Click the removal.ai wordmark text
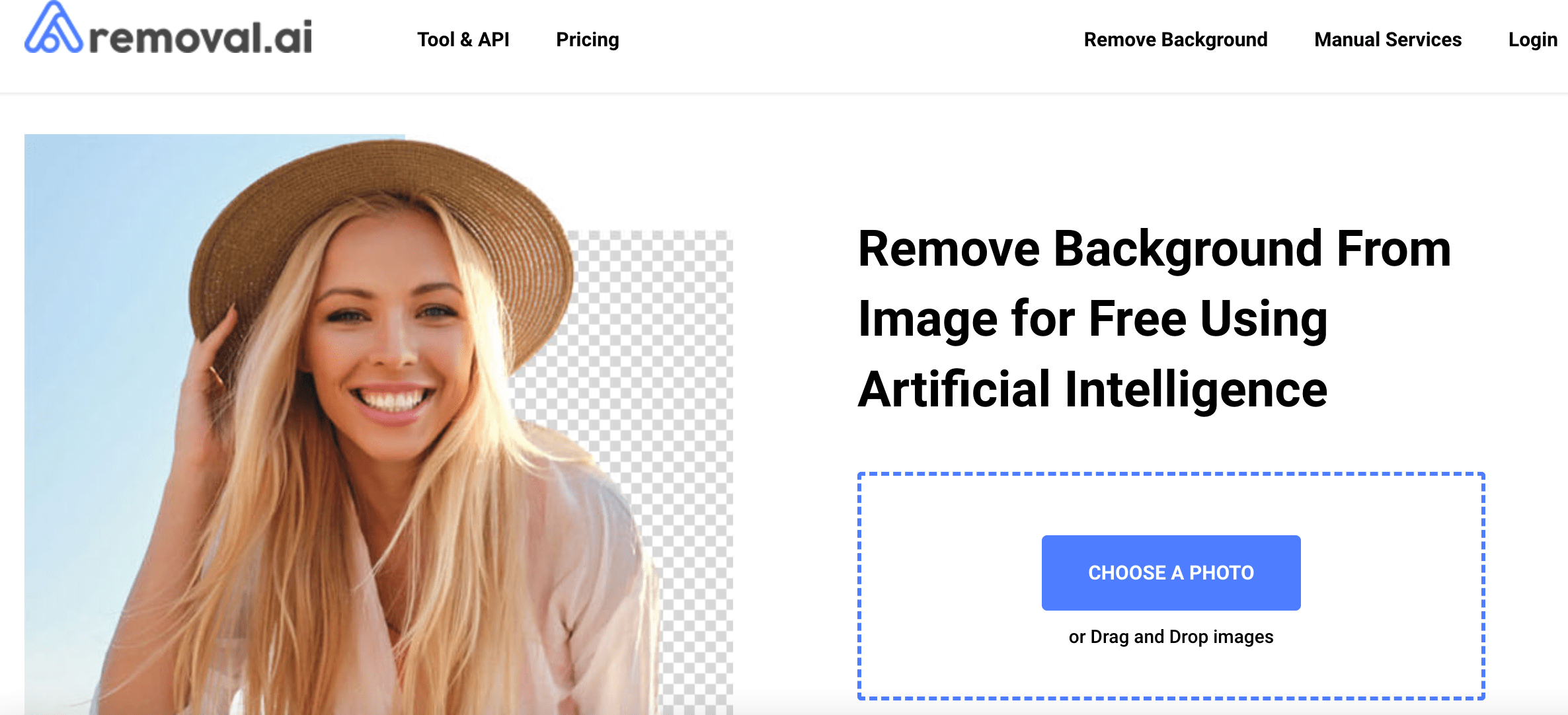 201,37
